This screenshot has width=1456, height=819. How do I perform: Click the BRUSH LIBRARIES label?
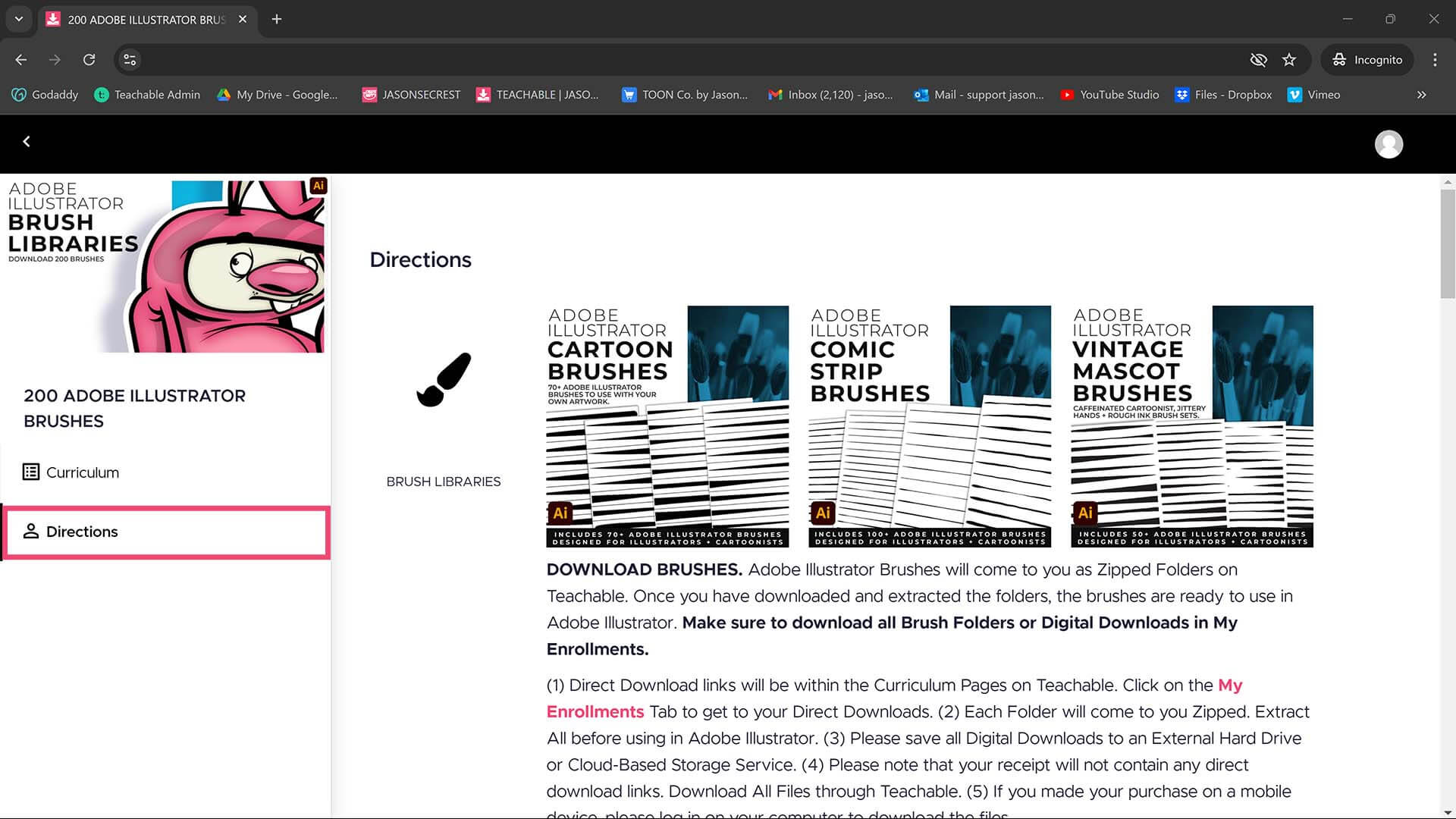[444, 482]
